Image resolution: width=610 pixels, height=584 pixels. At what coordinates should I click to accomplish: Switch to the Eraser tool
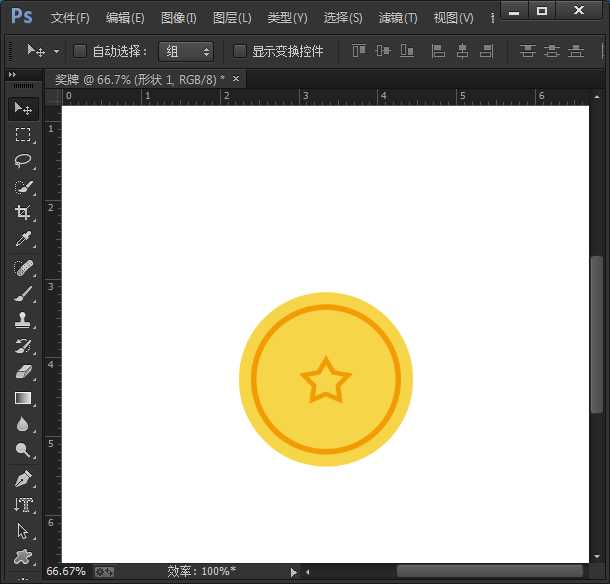(22, 372)
